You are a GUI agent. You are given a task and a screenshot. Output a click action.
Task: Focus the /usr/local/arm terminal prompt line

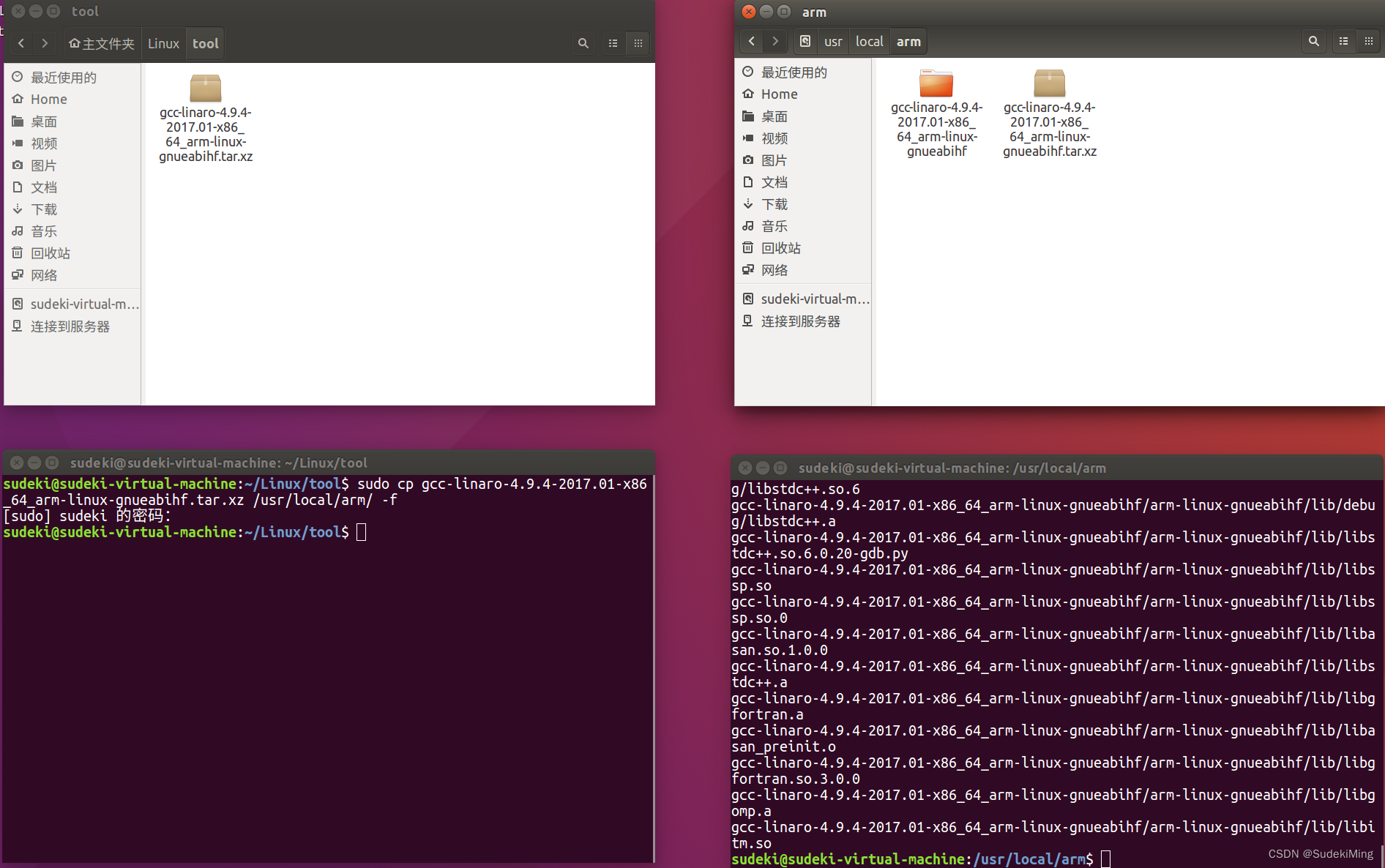[x=921, y=859]
